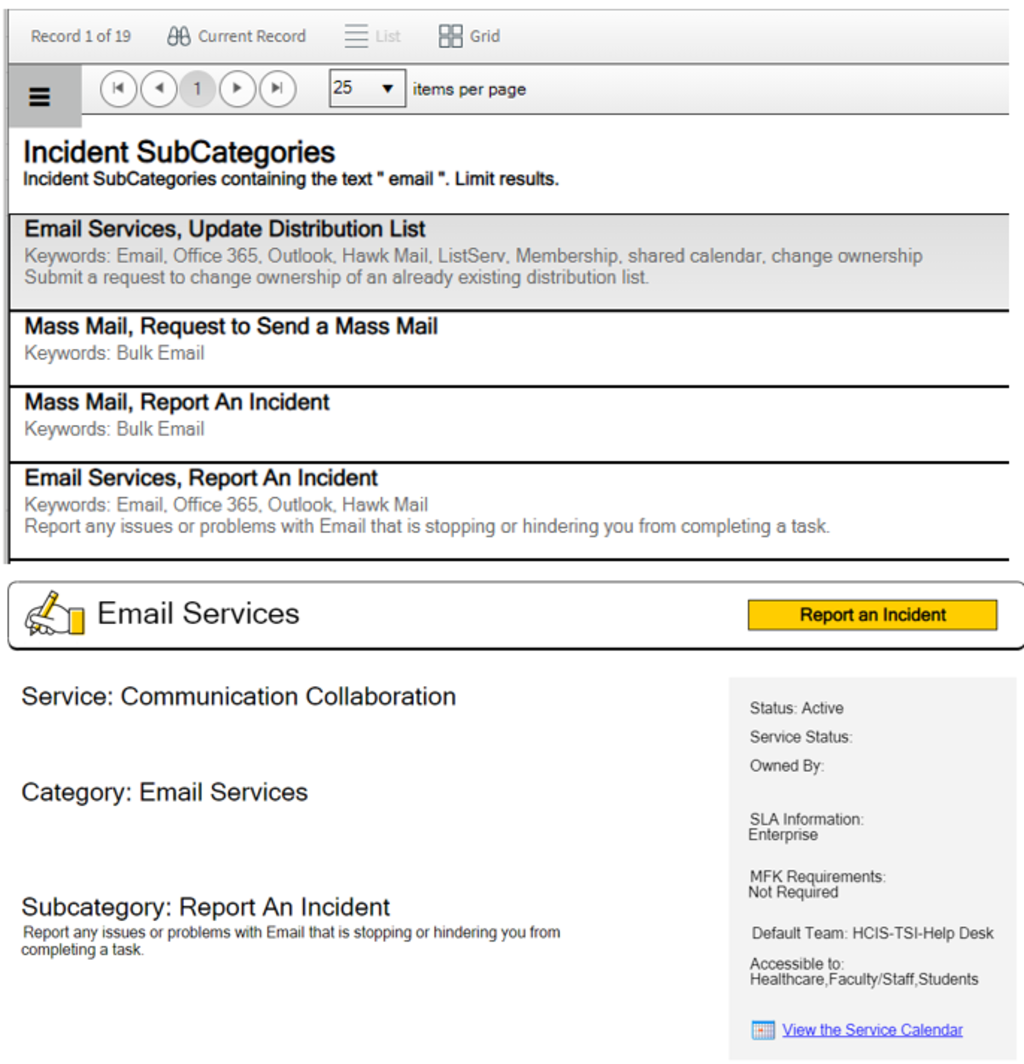
Task: Go to the next page of records
Action: tap(237, 89)
